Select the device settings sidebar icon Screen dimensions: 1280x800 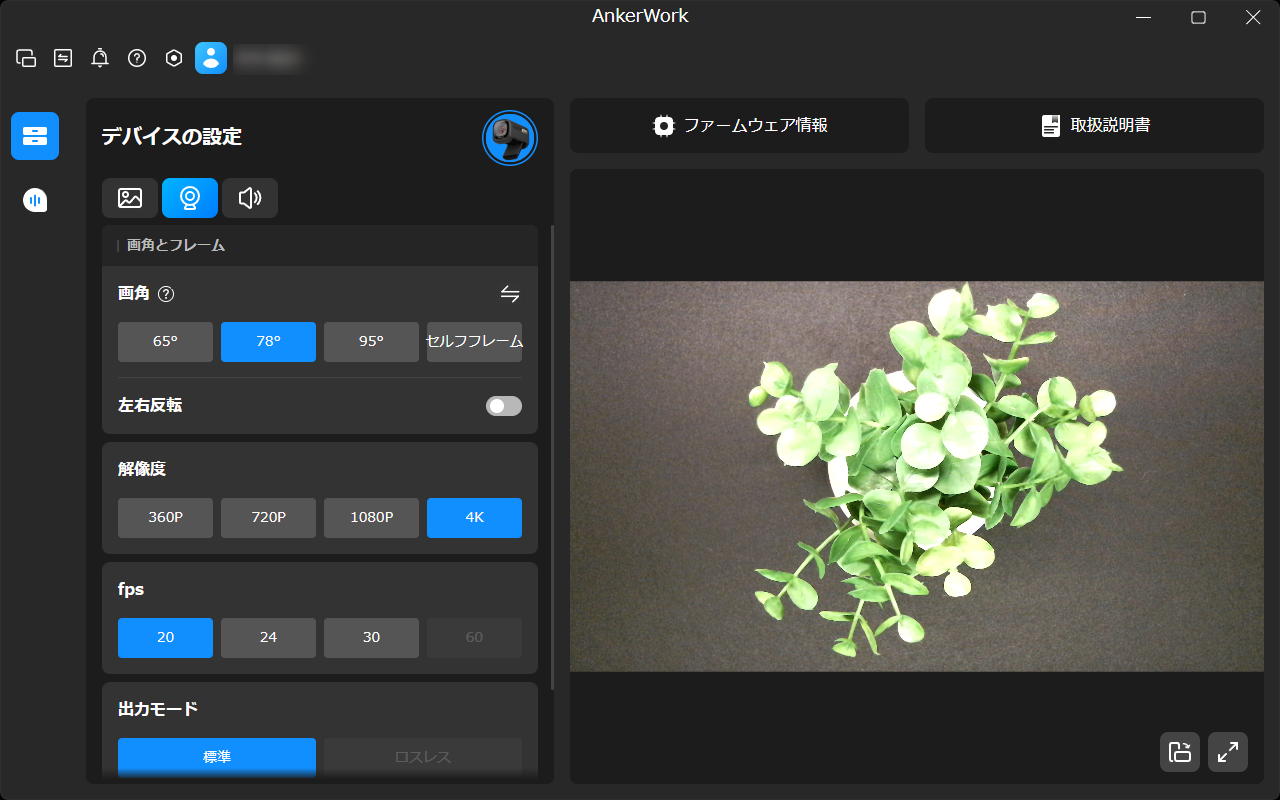tap(35, 136)
